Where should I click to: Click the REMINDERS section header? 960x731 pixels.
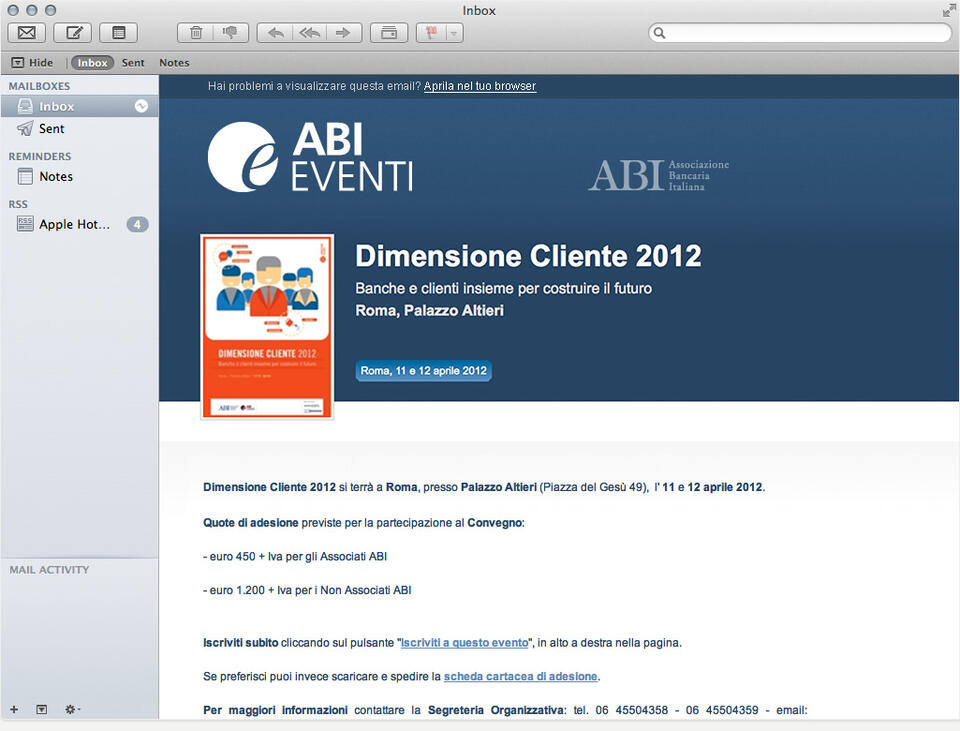point(40,157)
